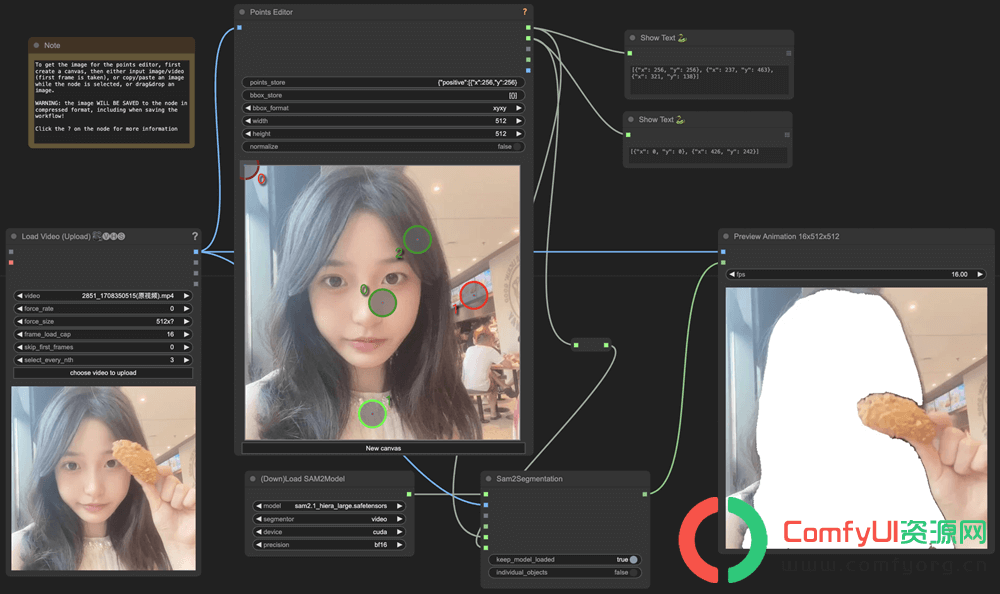Select the red negative point in the canvas
Viewport: 1000px width, 594px height.
coord(473,295)
